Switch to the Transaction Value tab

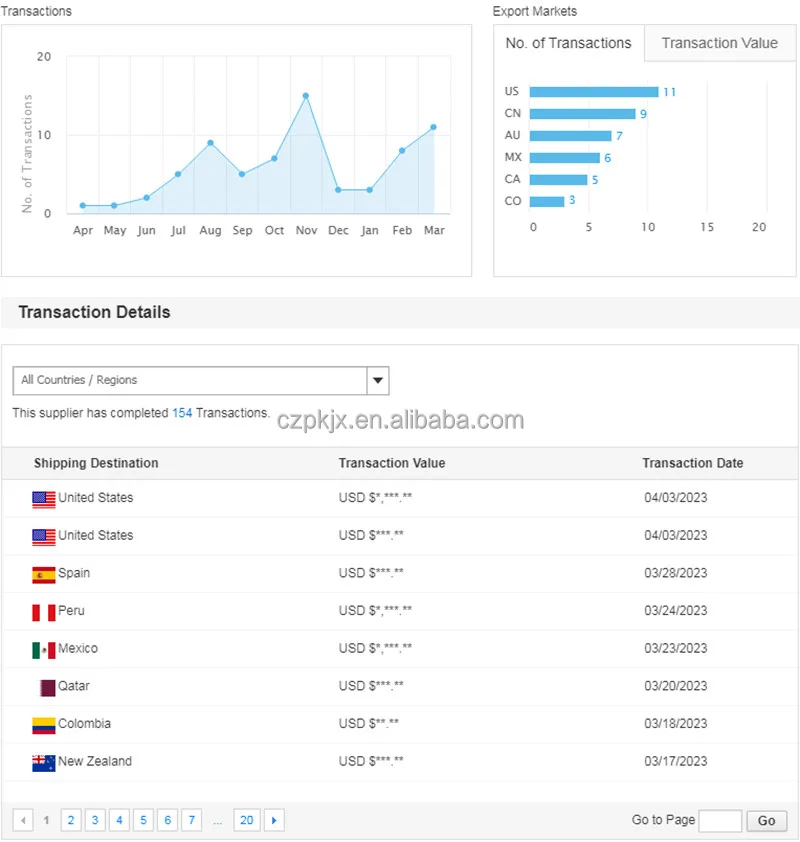pyautogui.click(x=719, y=43)
